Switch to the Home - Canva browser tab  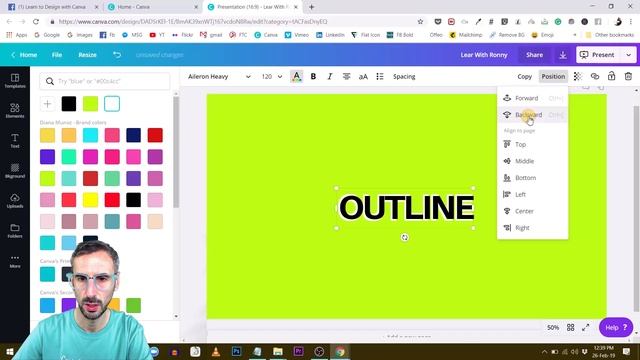[152, 7]
